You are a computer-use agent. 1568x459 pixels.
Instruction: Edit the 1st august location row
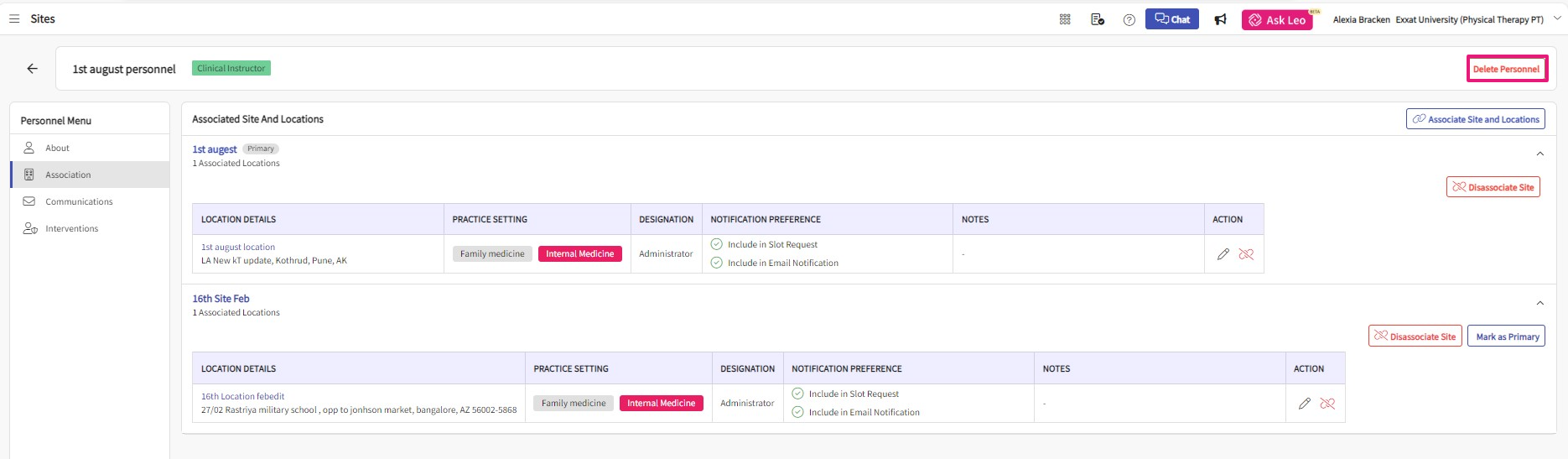[x=1223, y=254]
